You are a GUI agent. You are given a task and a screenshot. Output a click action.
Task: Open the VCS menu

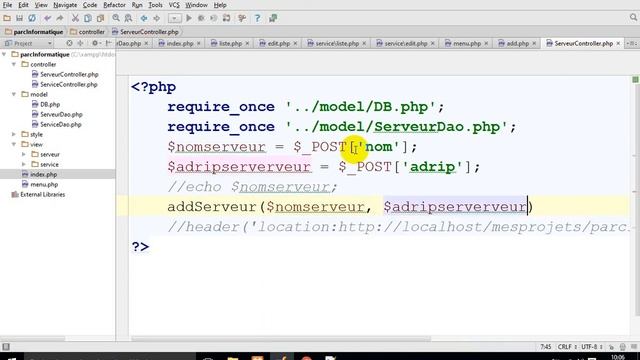pyautogui.click(x=174, y=5)
